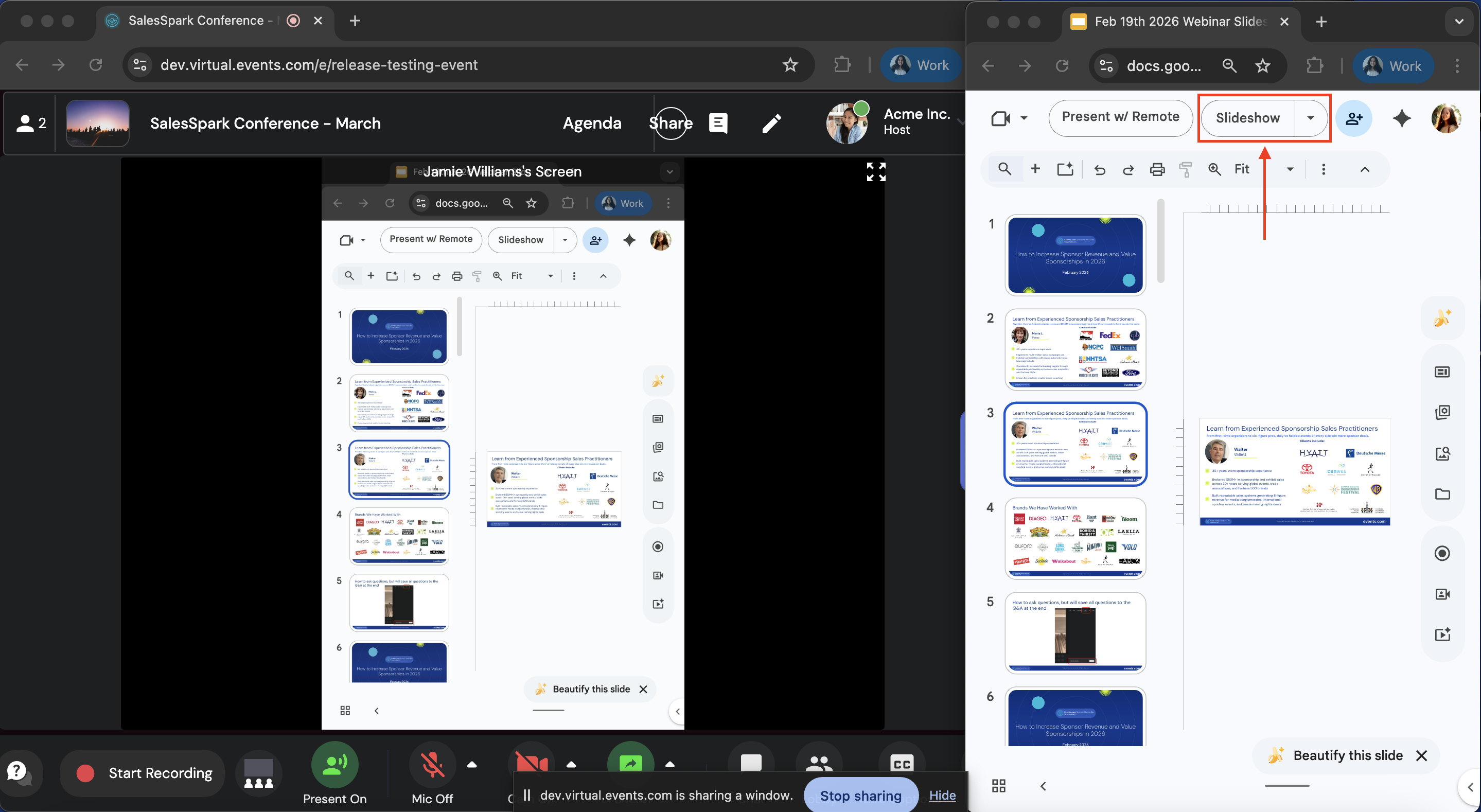
Task: Click the Hide link in sharing bar
Action: (x=942, y=796)
